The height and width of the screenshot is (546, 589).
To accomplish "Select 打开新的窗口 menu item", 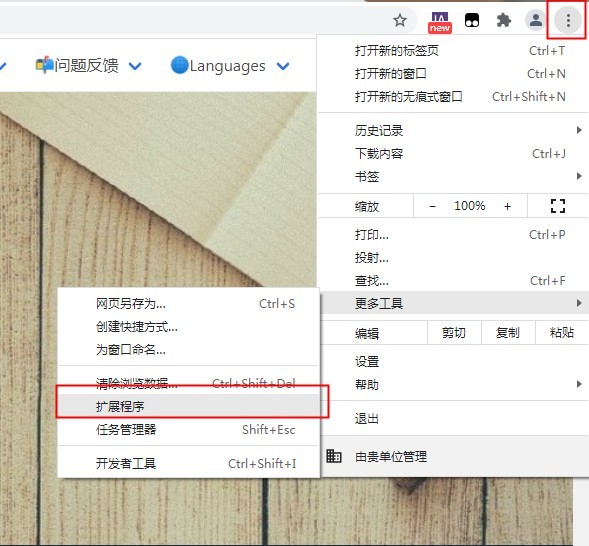I will coord(453,74).
